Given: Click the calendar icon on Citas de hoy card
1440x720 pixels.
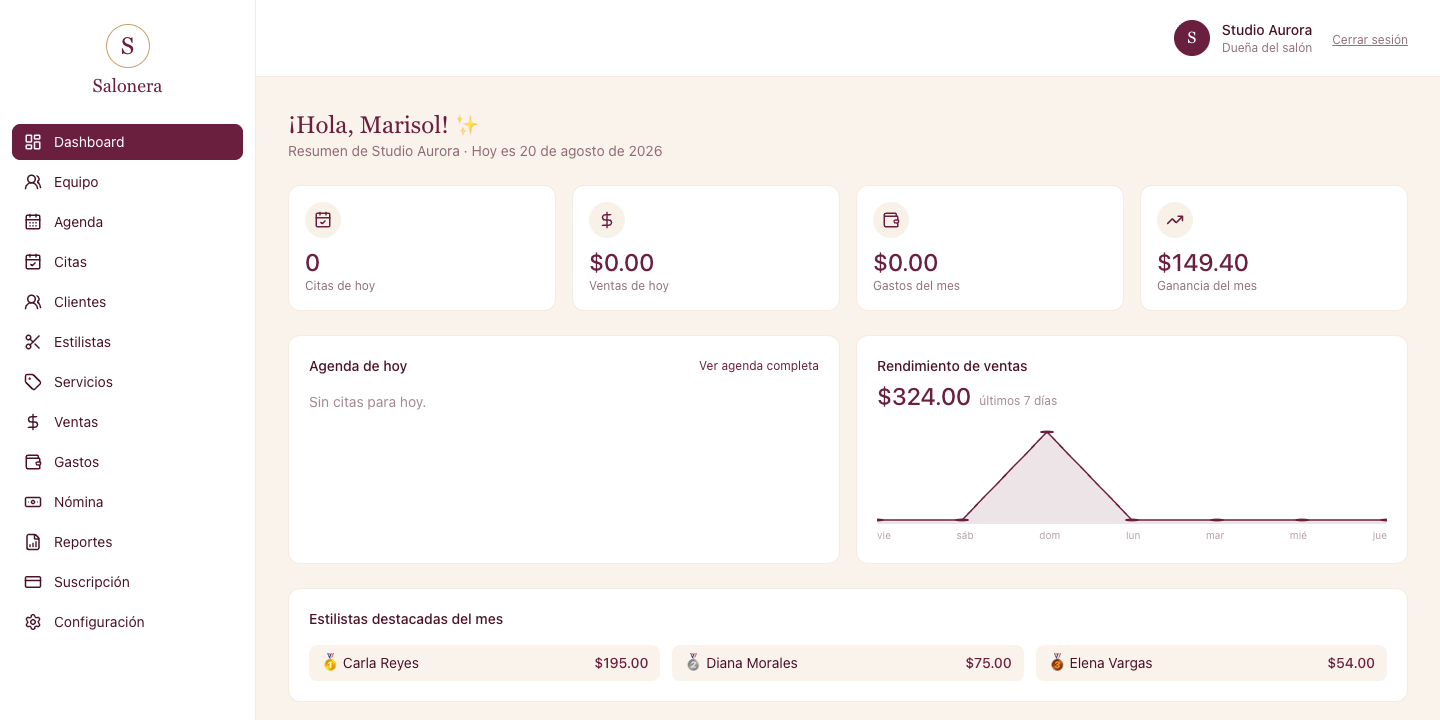Looking at the screenshot, I should (323, 220).
